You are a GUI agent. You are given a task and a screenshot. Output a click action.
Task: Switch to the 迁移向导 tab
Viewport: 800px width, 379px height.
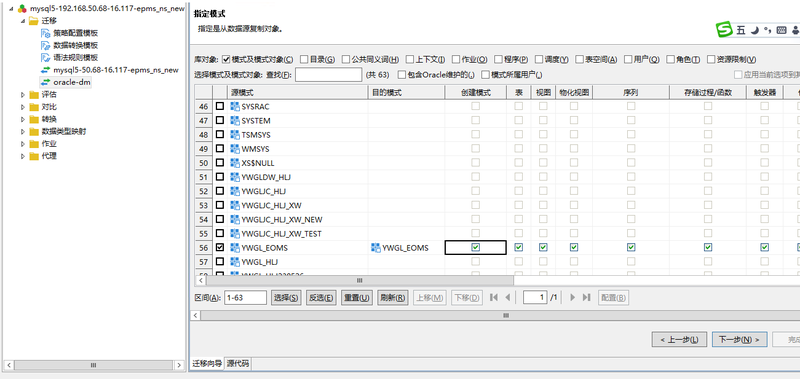(207, 364)
